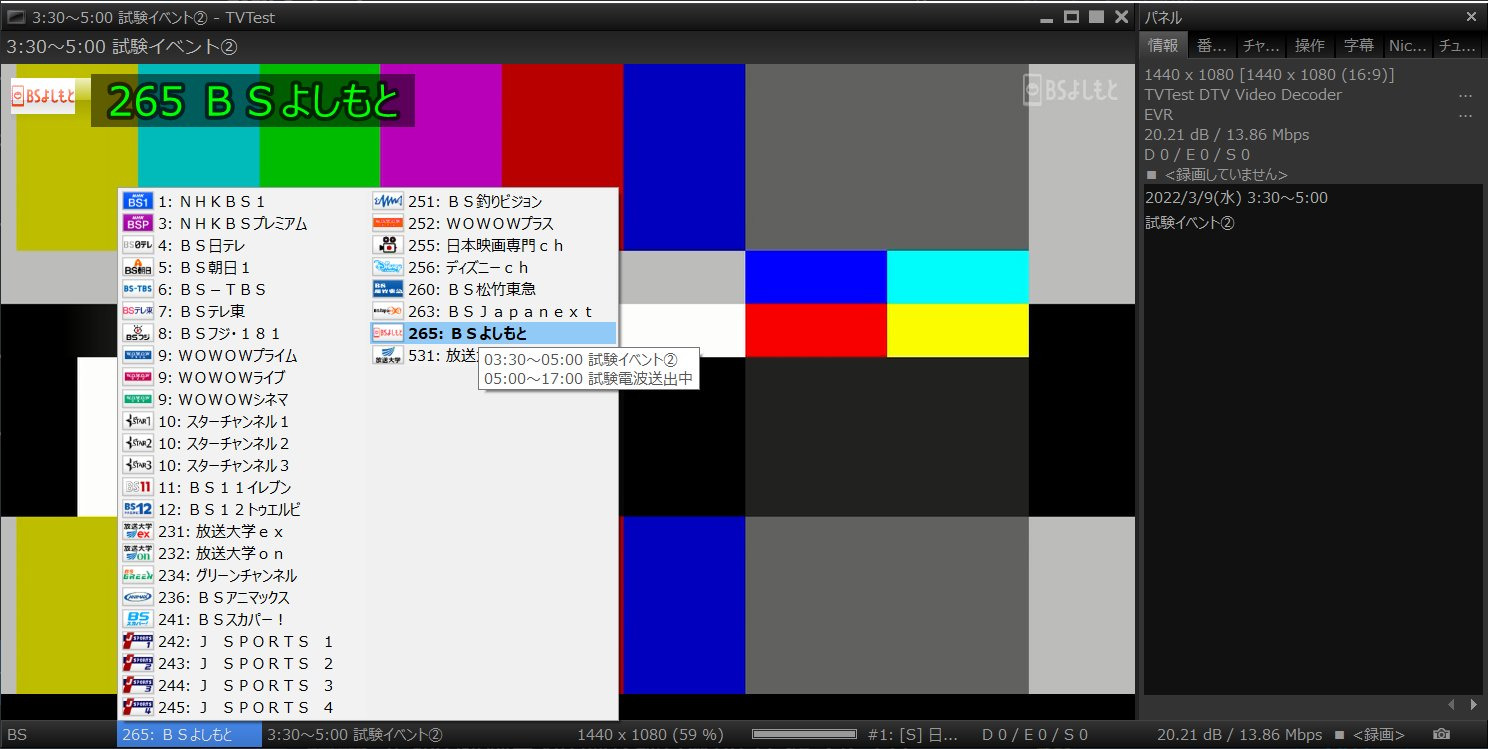
Task: Click the D 0 / E 0 / S 0 status bar counter
Action: click(1034, 735)
